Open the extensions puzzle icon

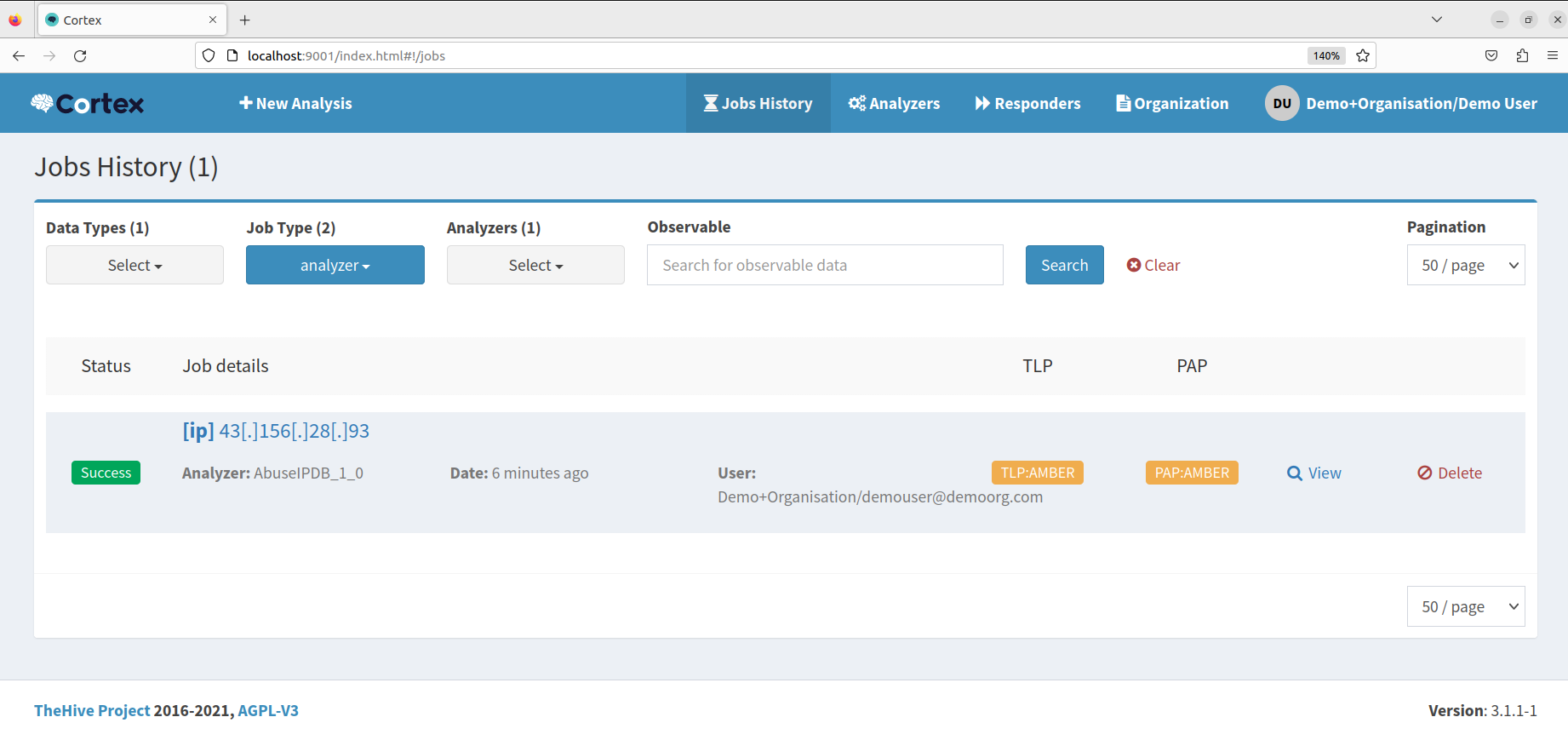(1522, 55)
